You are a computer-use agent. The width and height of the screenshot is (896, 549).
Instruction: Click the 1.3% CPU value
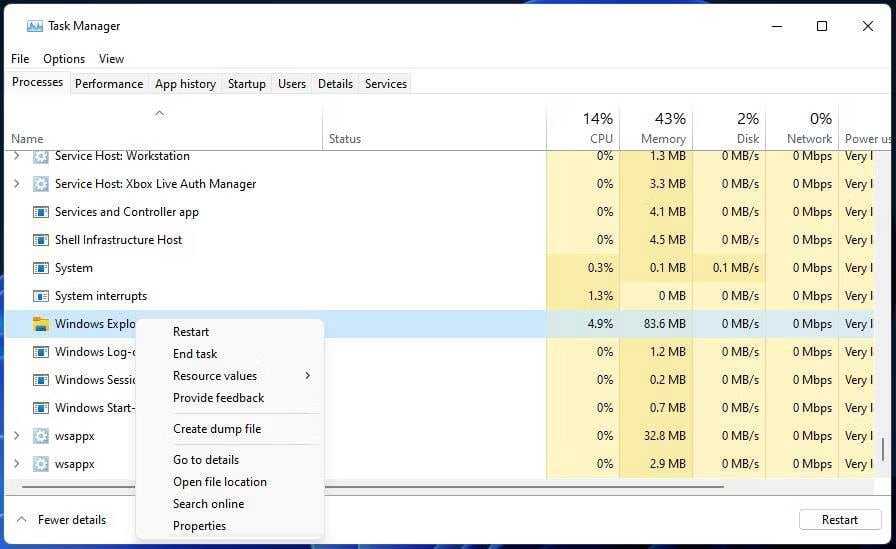point(600,296)
